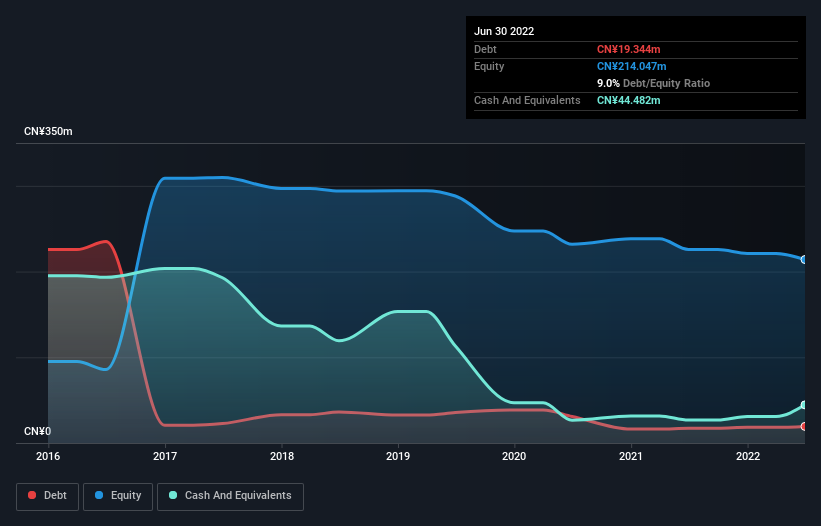Toggle the Debt series legend button
This screenshot has width=821, height=526.
tap(48, 496)
